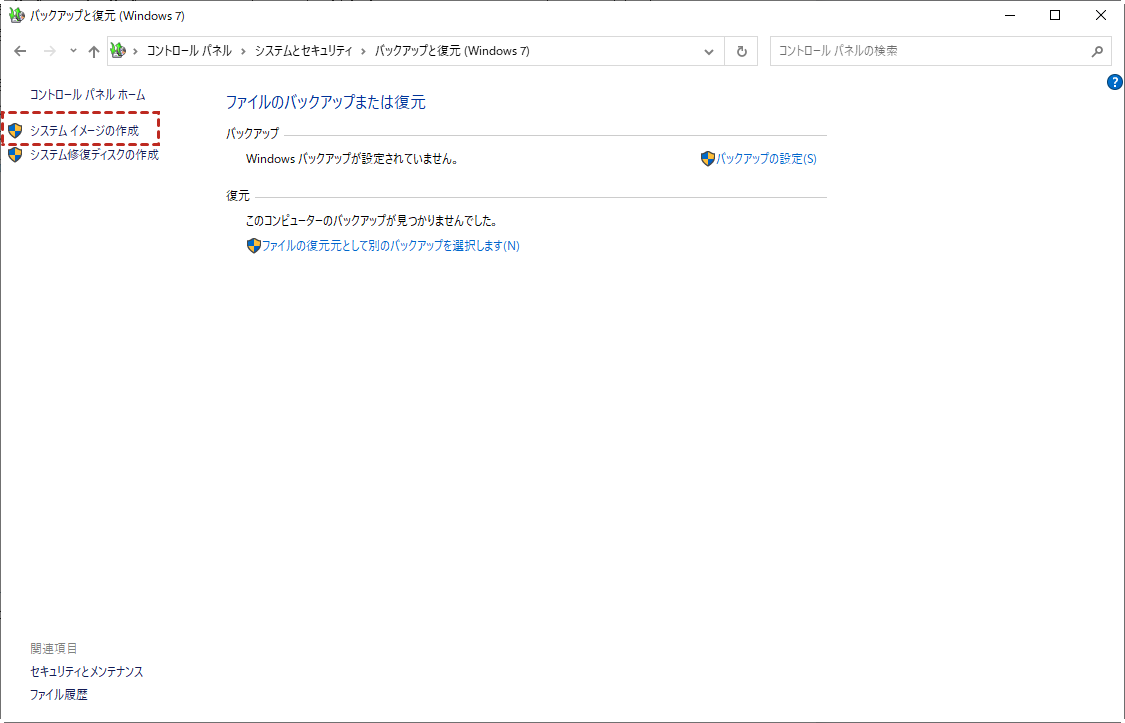This screenshot has height=723, width=1125.
Task: Open ファイル履歴 related link
Action: (58, 695)
